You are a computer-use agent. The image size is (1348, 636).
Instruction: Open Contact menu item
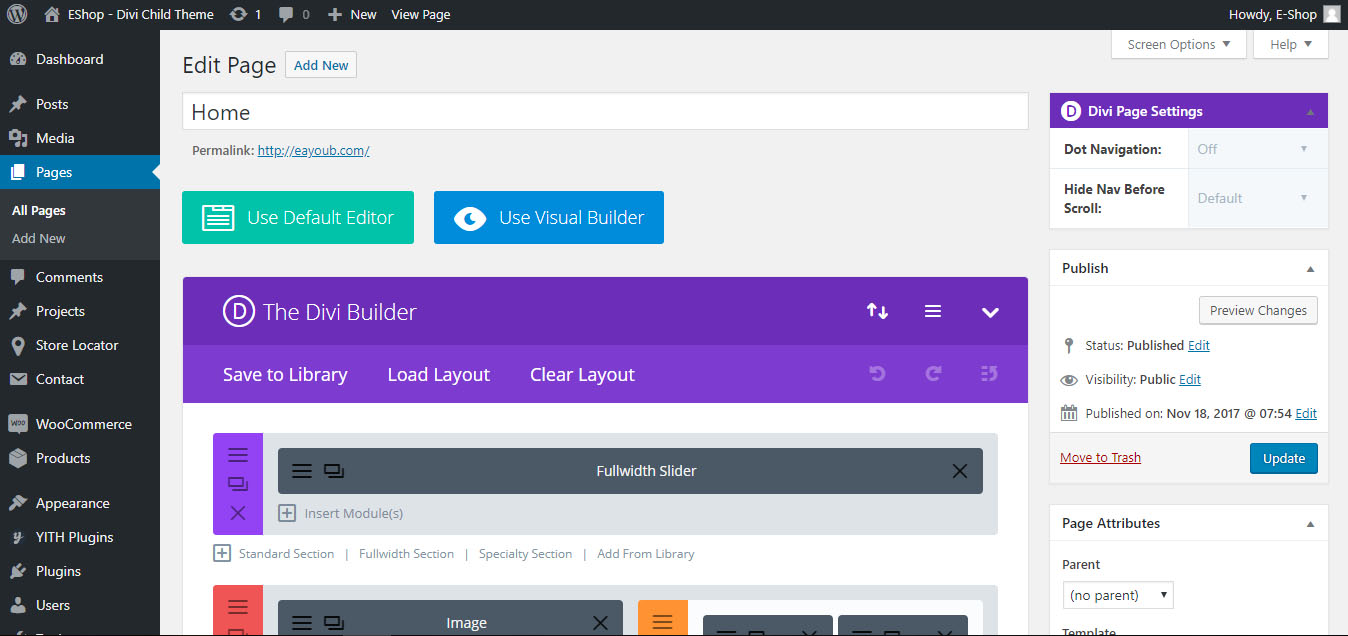(x=80, y=379)
